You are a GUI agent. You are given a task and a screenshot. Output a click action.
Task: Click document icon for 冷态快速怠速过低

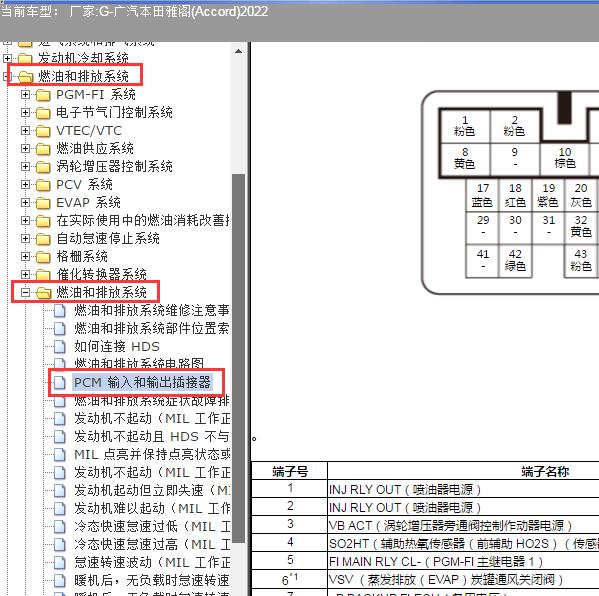(x=60, y=526)
